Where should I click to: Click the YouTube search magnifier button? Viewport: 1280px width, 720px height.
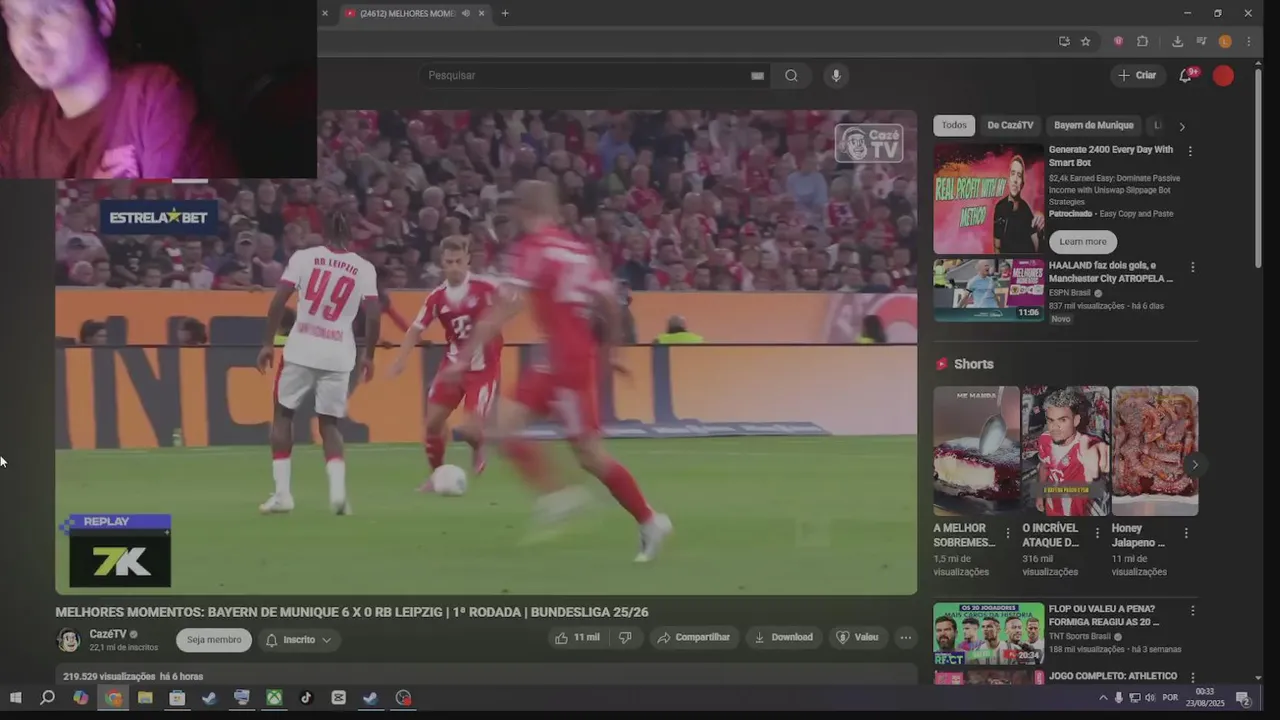791,76
